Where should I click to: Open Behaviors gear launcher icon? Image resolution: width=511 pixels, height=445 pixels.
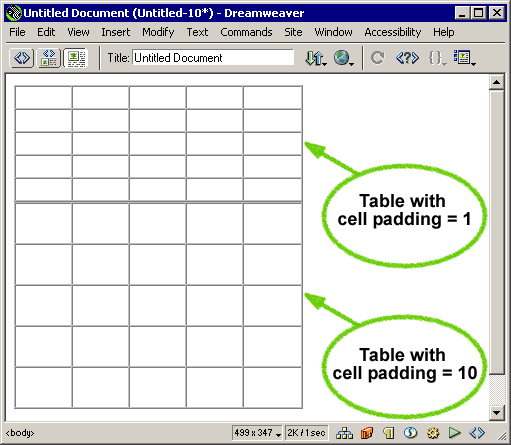click(x=433, y=433)
